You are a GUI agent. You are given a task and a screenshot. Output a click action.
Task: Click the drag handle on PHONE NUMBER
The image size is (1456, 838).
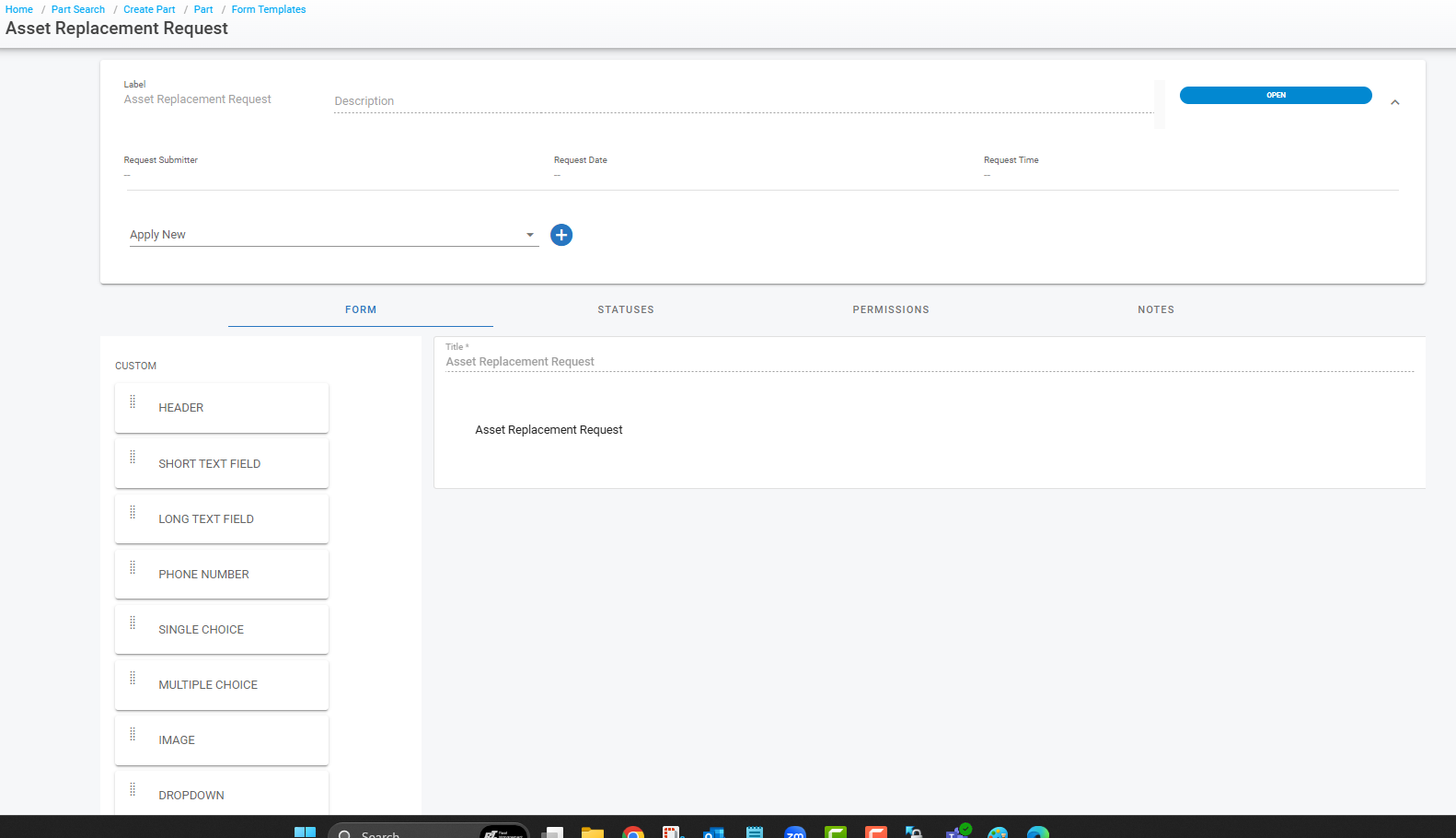(133, 567)
